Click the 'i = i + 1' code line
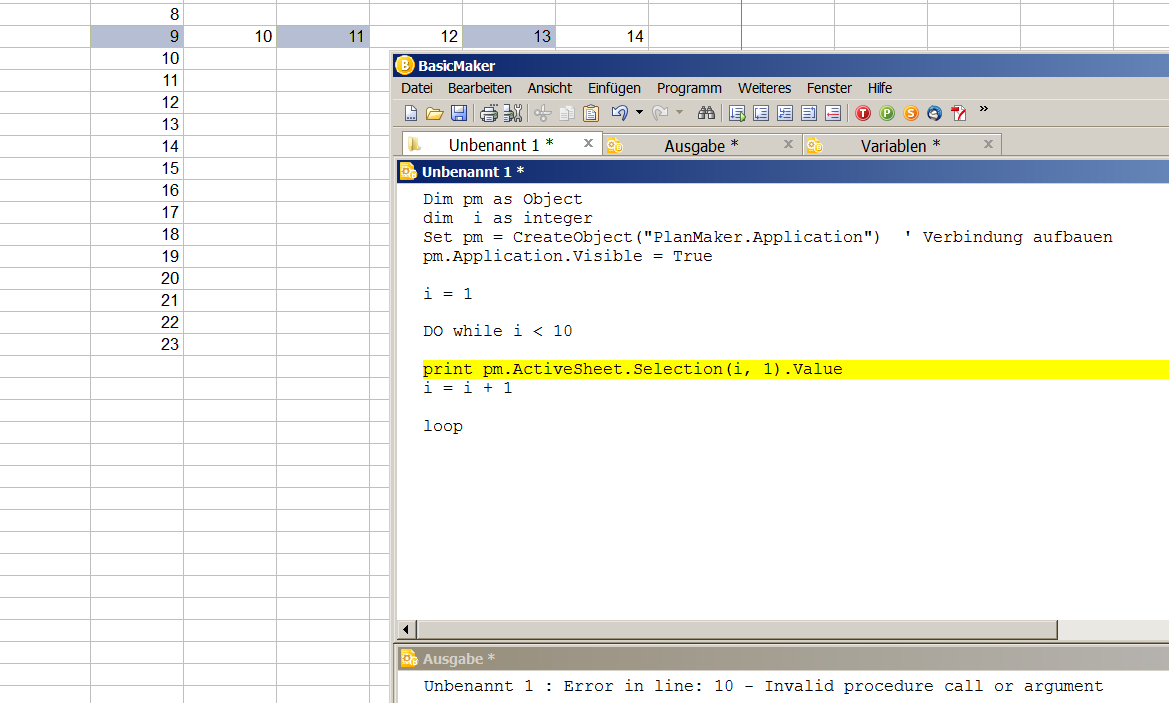This screenshot has width=1169, height=703. 467,388
